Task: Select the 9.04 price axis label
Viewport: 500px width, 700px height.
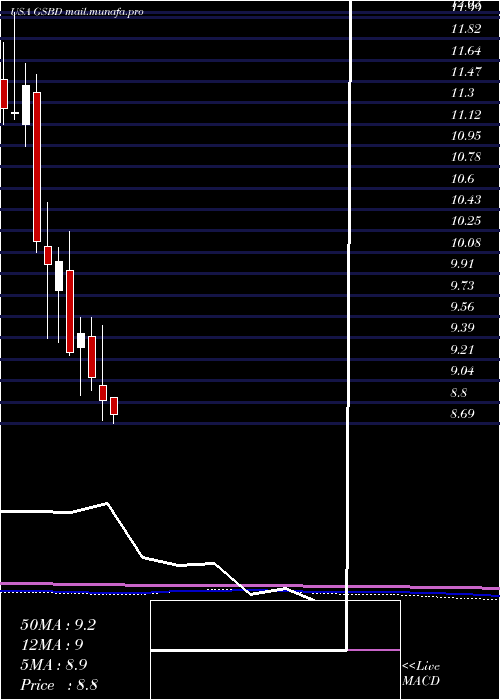Action: [463, 371]
